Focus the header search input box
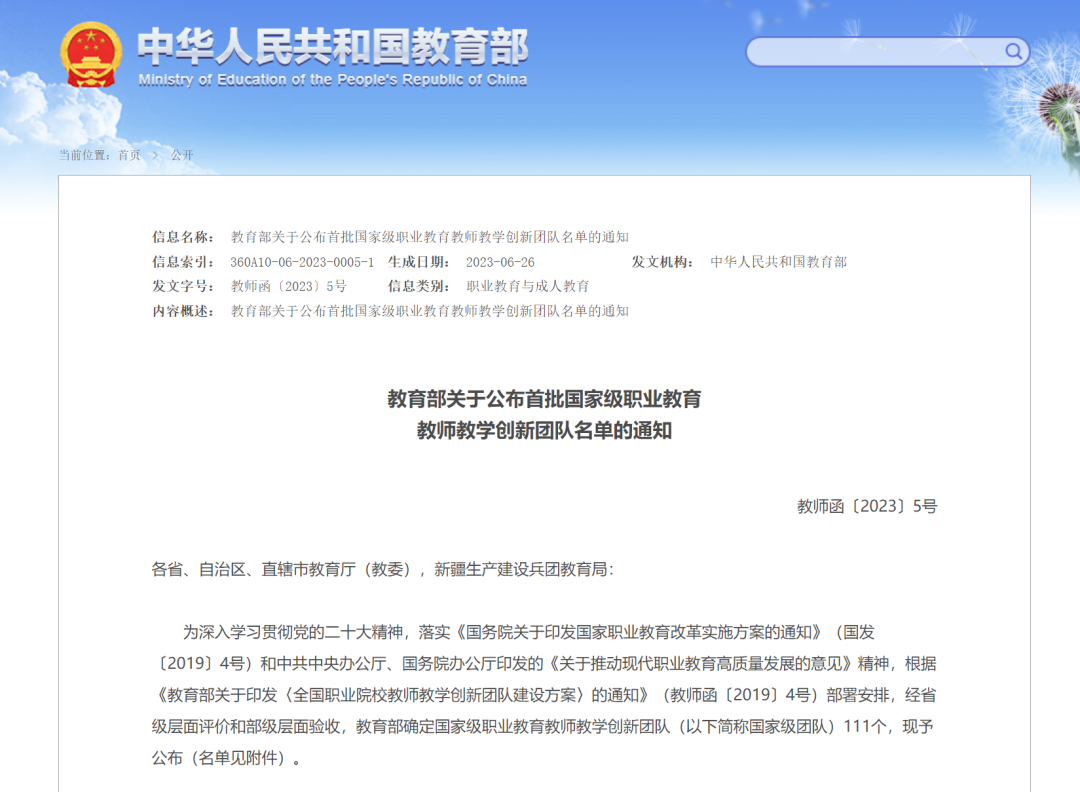 pyautogui.click(x=875, y=52)
